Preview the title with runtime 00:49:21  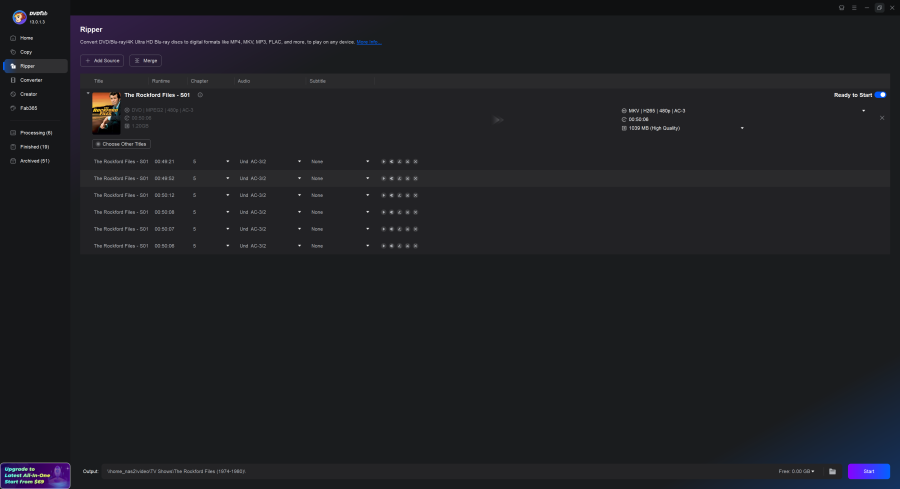(x=383, y=162)
